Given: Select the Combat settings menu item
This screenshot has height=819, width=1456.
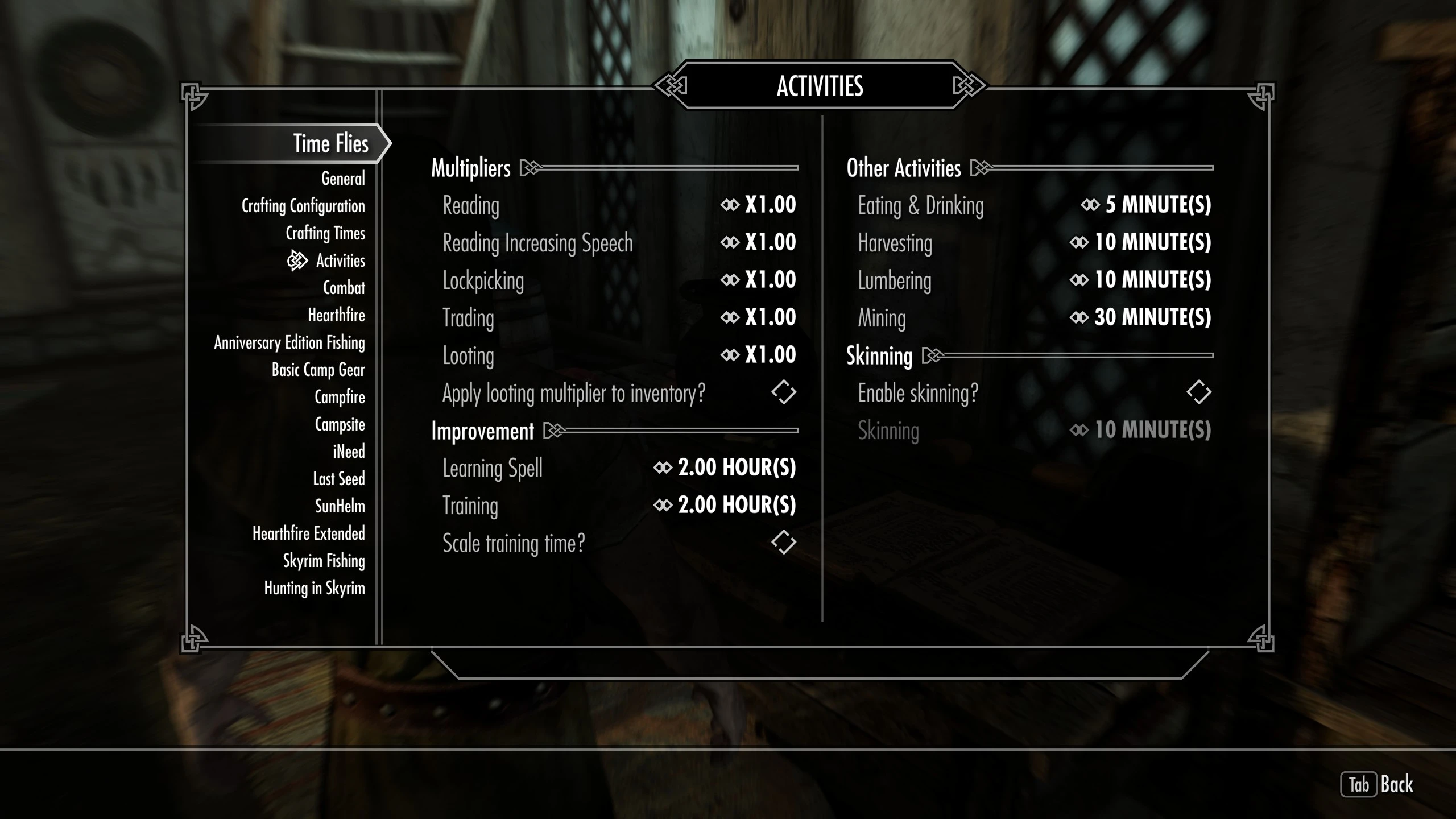Looking at the screenshot, I should pos(343,287).
